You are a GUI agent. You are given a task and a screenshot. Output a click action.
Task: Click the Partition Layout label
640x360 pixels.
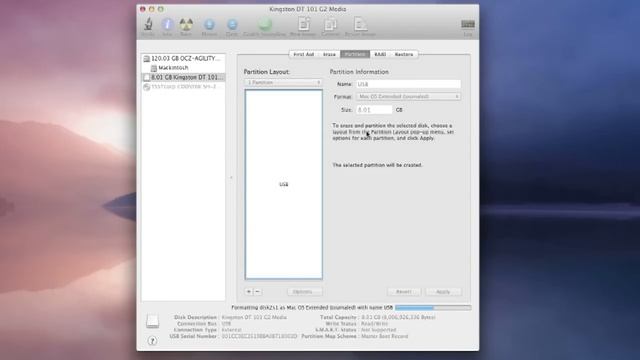[267, 72]
